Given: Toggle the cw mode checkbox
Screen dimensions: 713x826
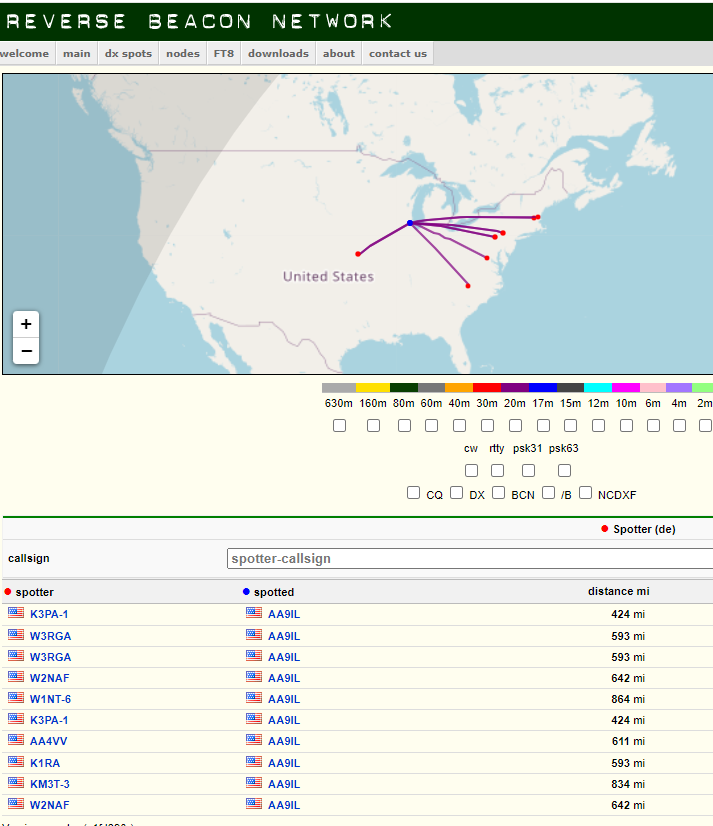Looking at the screenshot, I should 471,470.
